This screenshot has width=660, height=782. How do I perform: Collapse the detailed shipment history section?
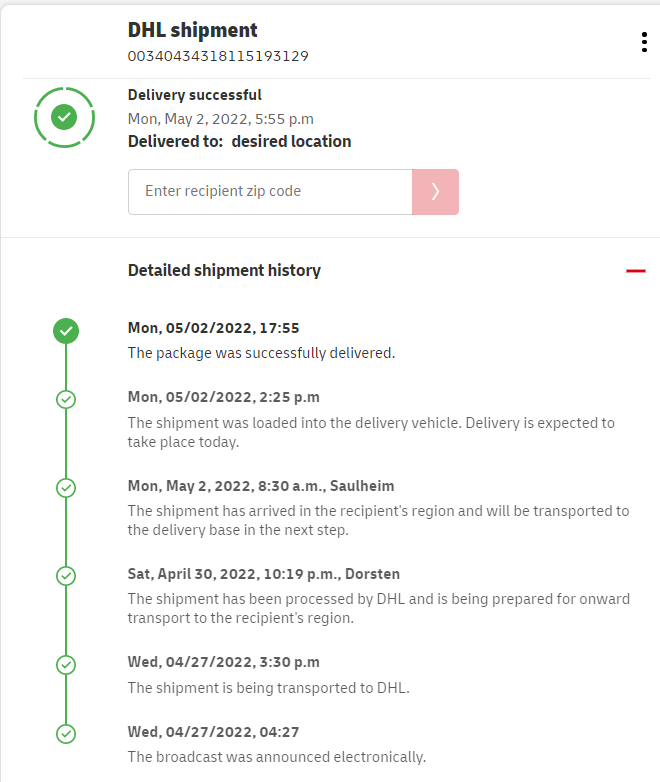click(x=635, y=270)
